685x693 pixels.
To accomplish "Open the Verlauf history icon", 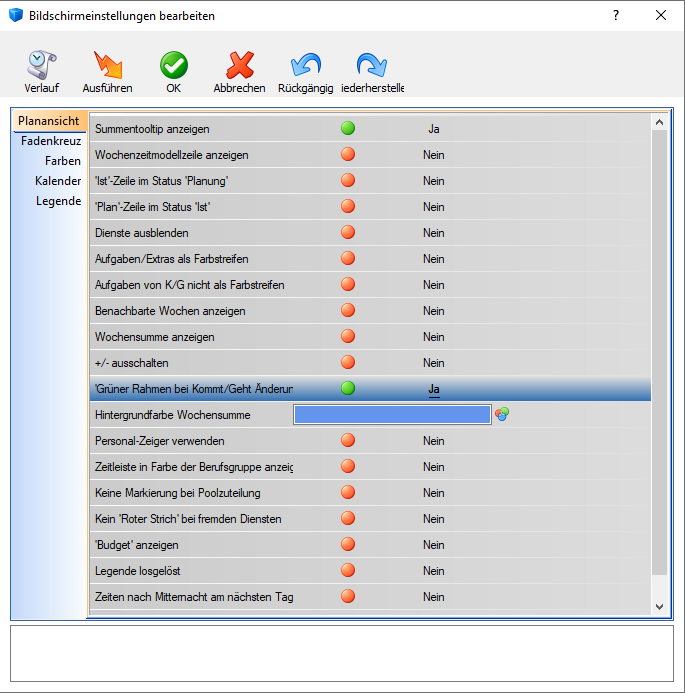I will click(41, 66).
